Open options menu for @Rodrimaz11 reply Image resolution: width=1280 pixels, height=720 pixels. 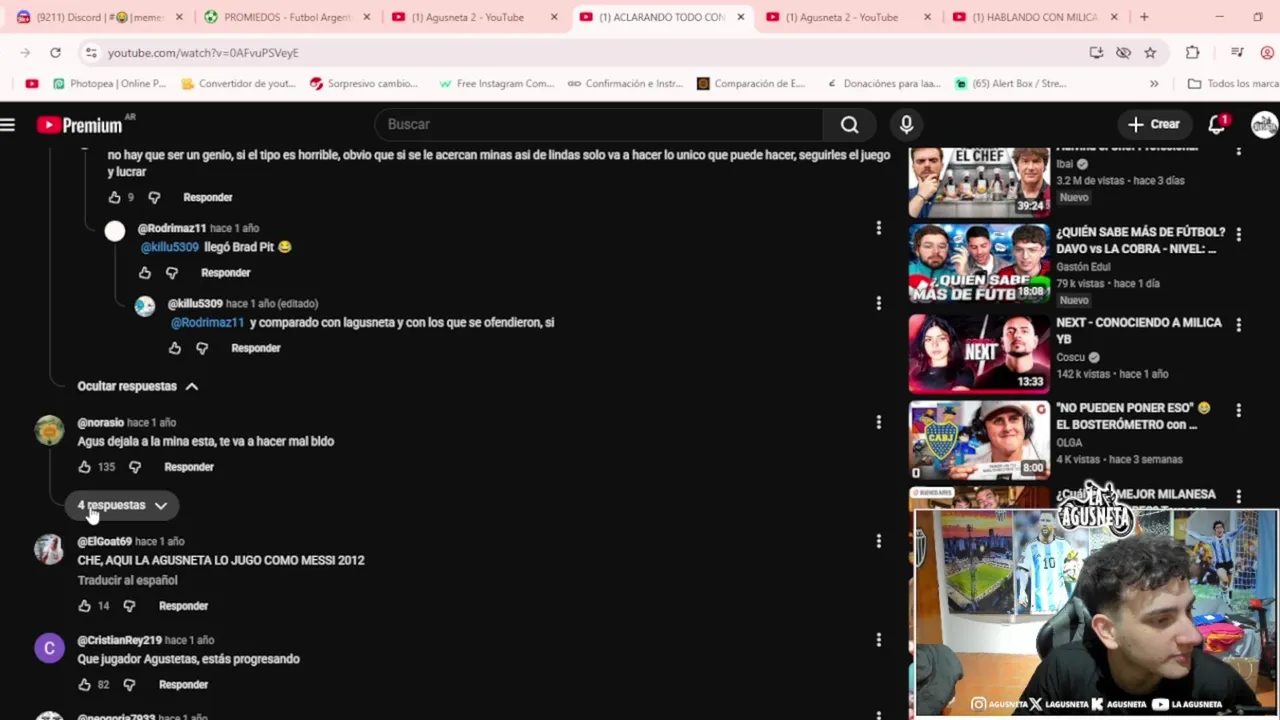pos(879,228)
